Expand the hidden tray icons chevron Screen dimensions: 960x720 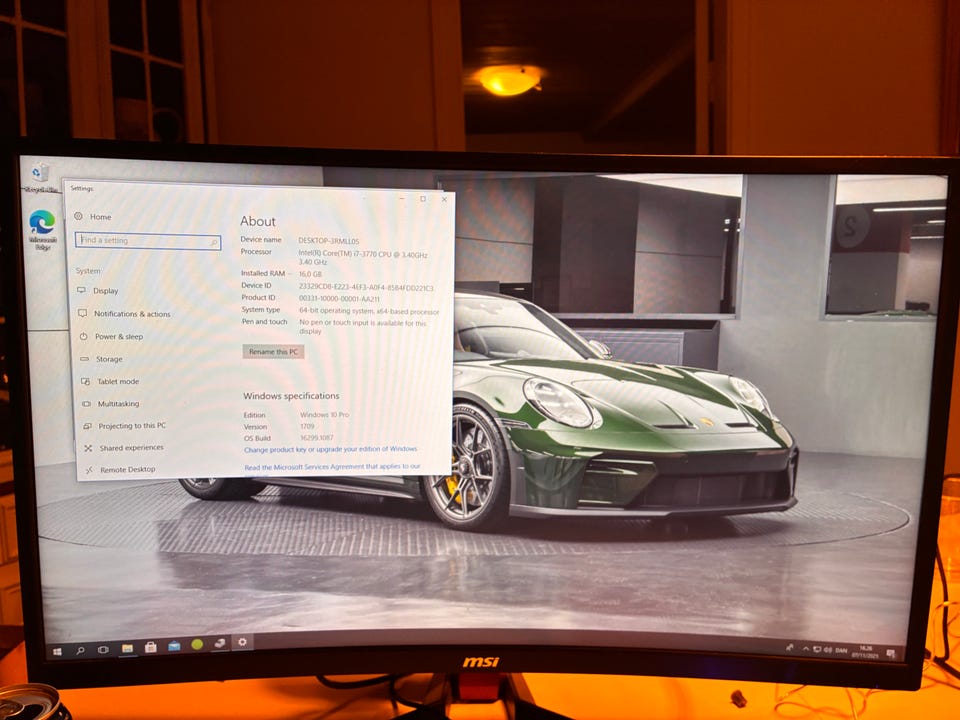click(x=806, y=649)
